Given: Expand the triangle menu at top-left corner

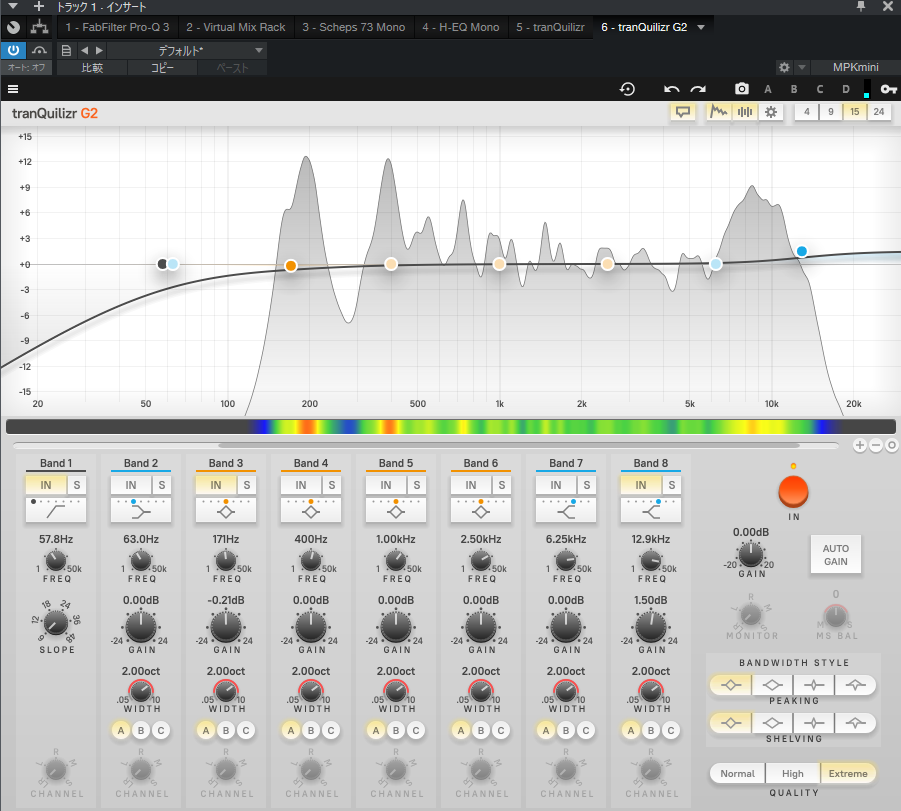Looking at the screenshot, I should (x=13, y=6).
